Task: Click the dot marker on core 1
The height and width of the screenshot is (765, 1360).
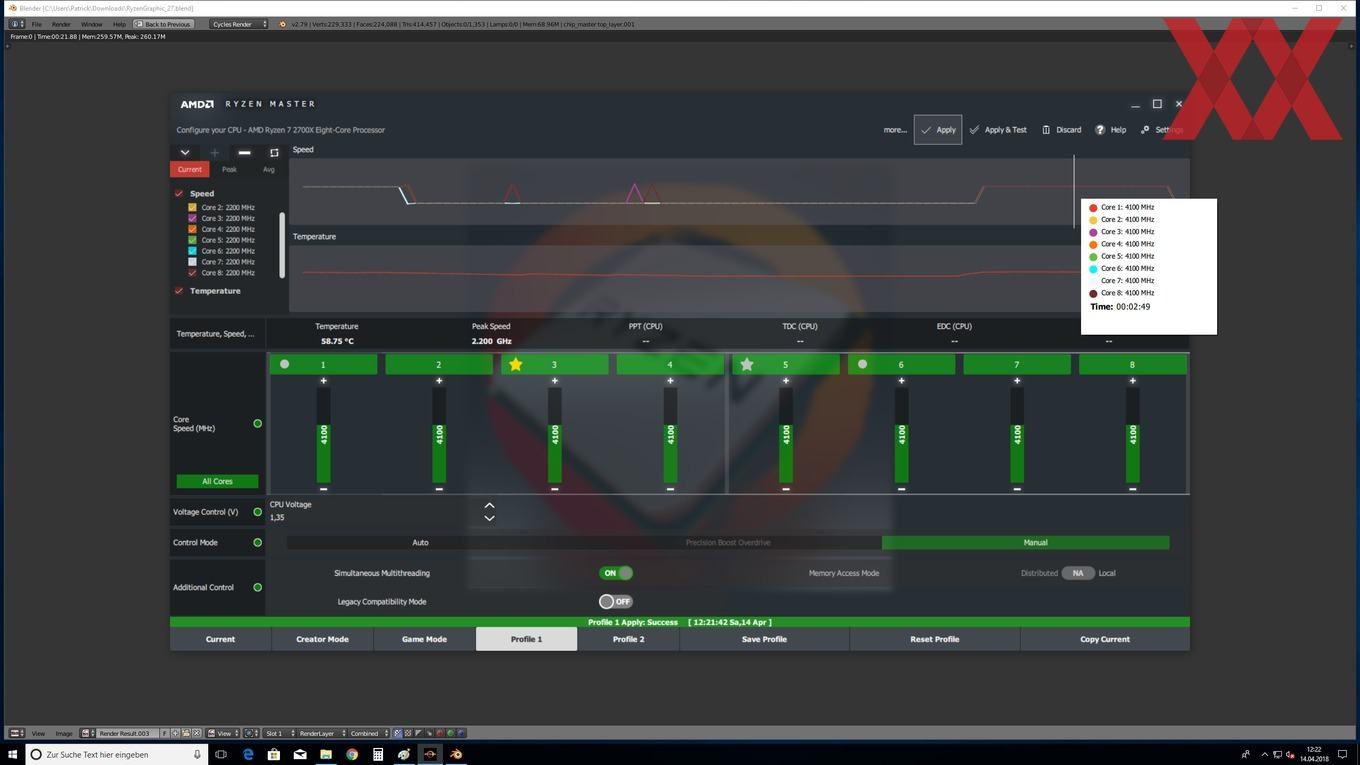Action: (285, 364)
